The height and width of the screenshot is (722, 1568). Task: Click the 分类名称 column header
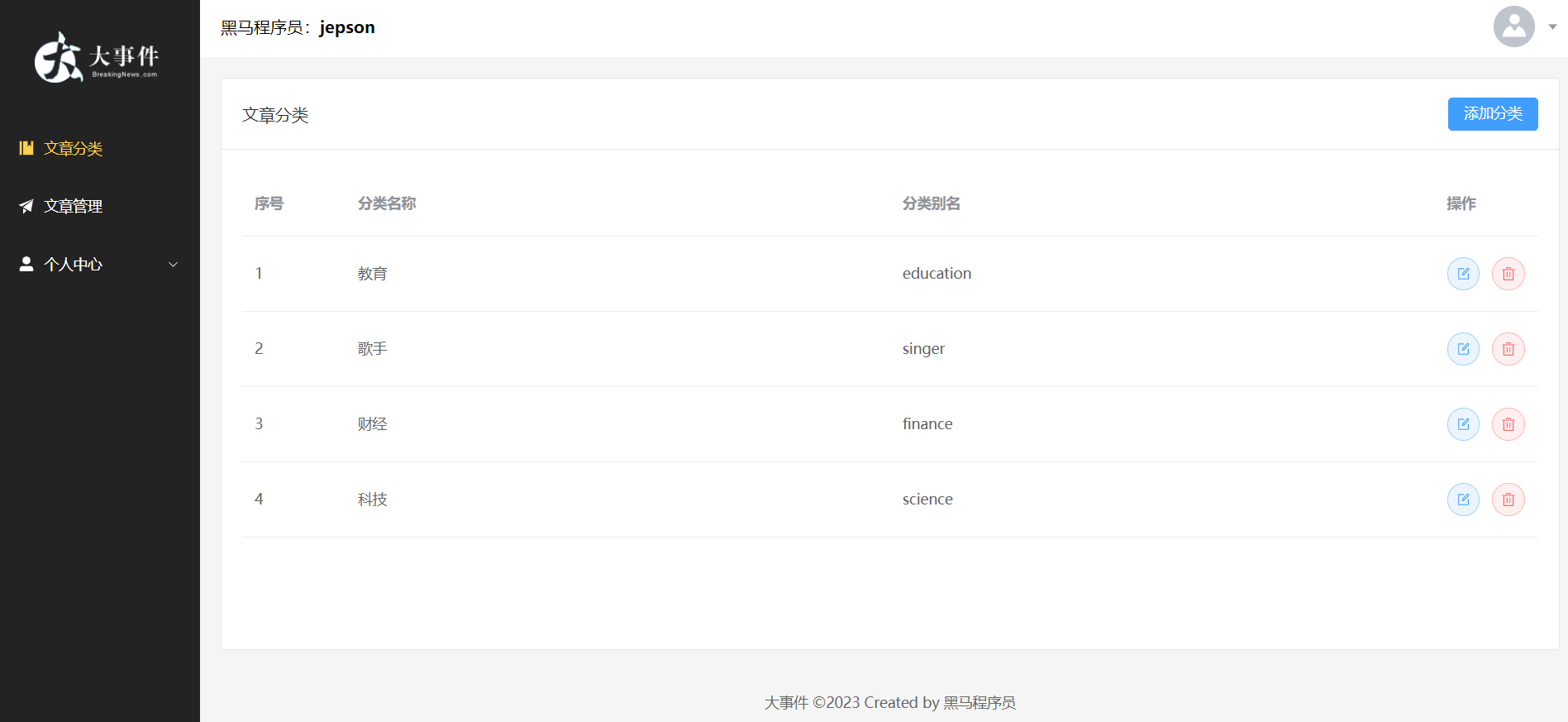[387, 203]
